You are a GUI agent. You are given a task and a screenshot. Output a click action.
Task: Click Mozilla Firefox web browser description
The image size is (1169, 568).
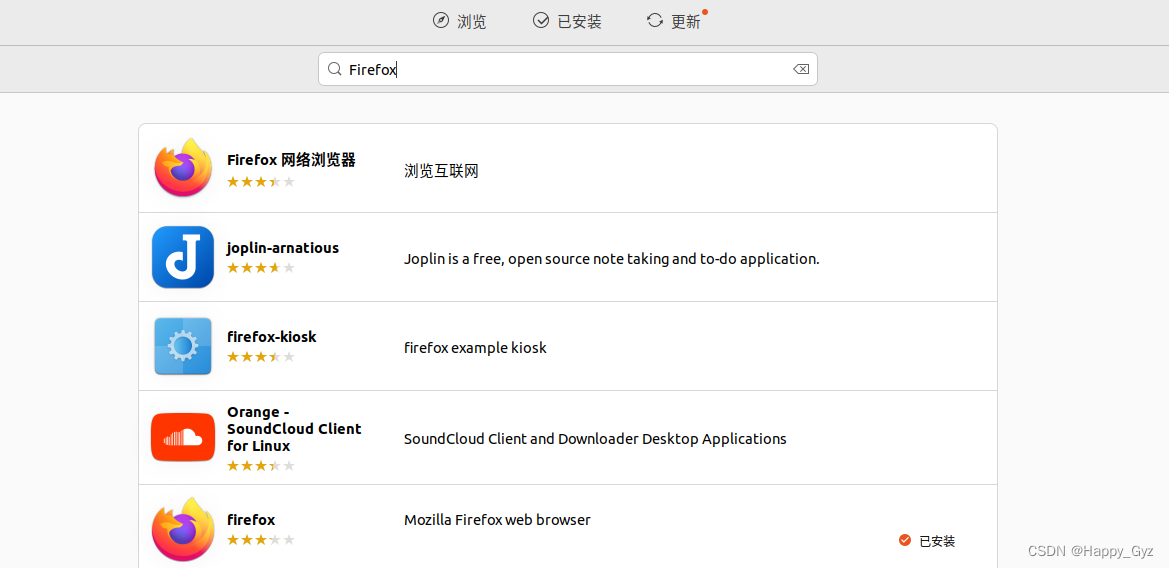click(x=497, y=520)
